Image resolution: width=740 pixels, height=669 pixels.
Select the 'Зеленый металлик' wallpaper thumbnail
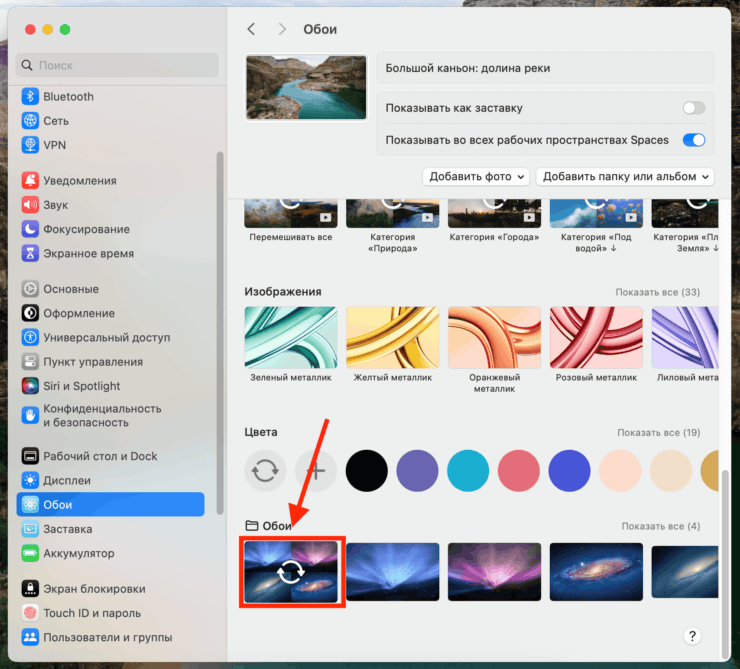pyautogui.click(x=291, y=337)
